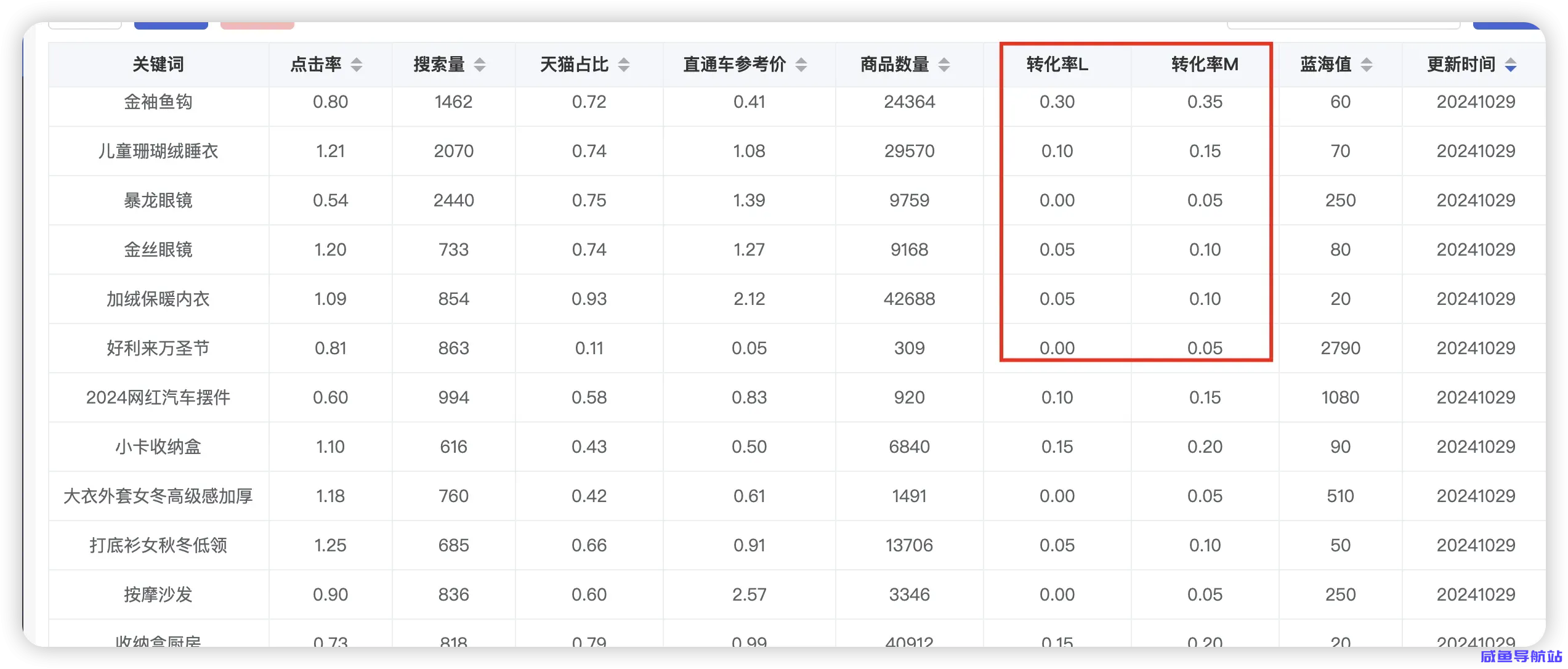1568x669 pixels.
Task: Sort the table by 点击率 column
Action: pos(357,64)
